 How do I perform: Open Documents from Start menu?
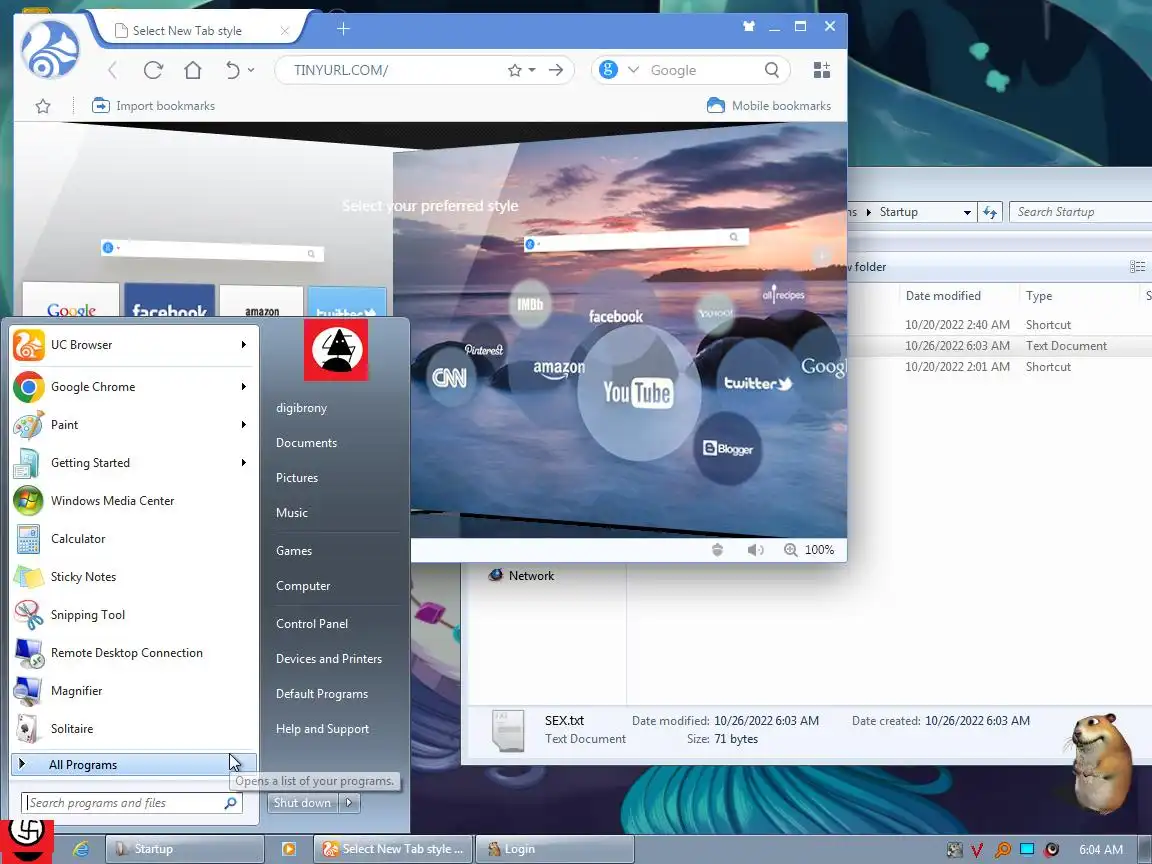pos(306,443)
